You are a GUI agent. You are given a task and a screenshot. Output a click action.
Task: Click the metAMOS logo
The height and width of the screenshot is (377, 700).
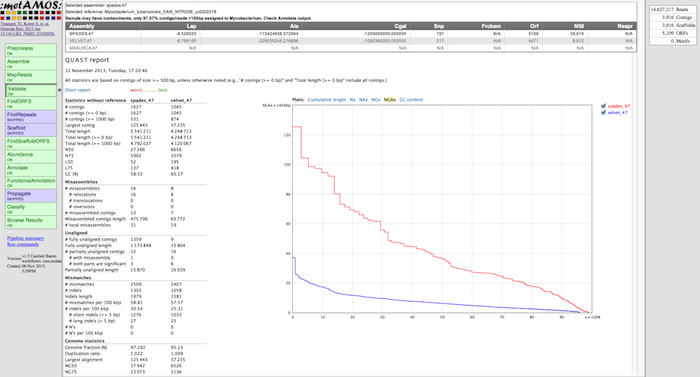[x=31, y=9]
